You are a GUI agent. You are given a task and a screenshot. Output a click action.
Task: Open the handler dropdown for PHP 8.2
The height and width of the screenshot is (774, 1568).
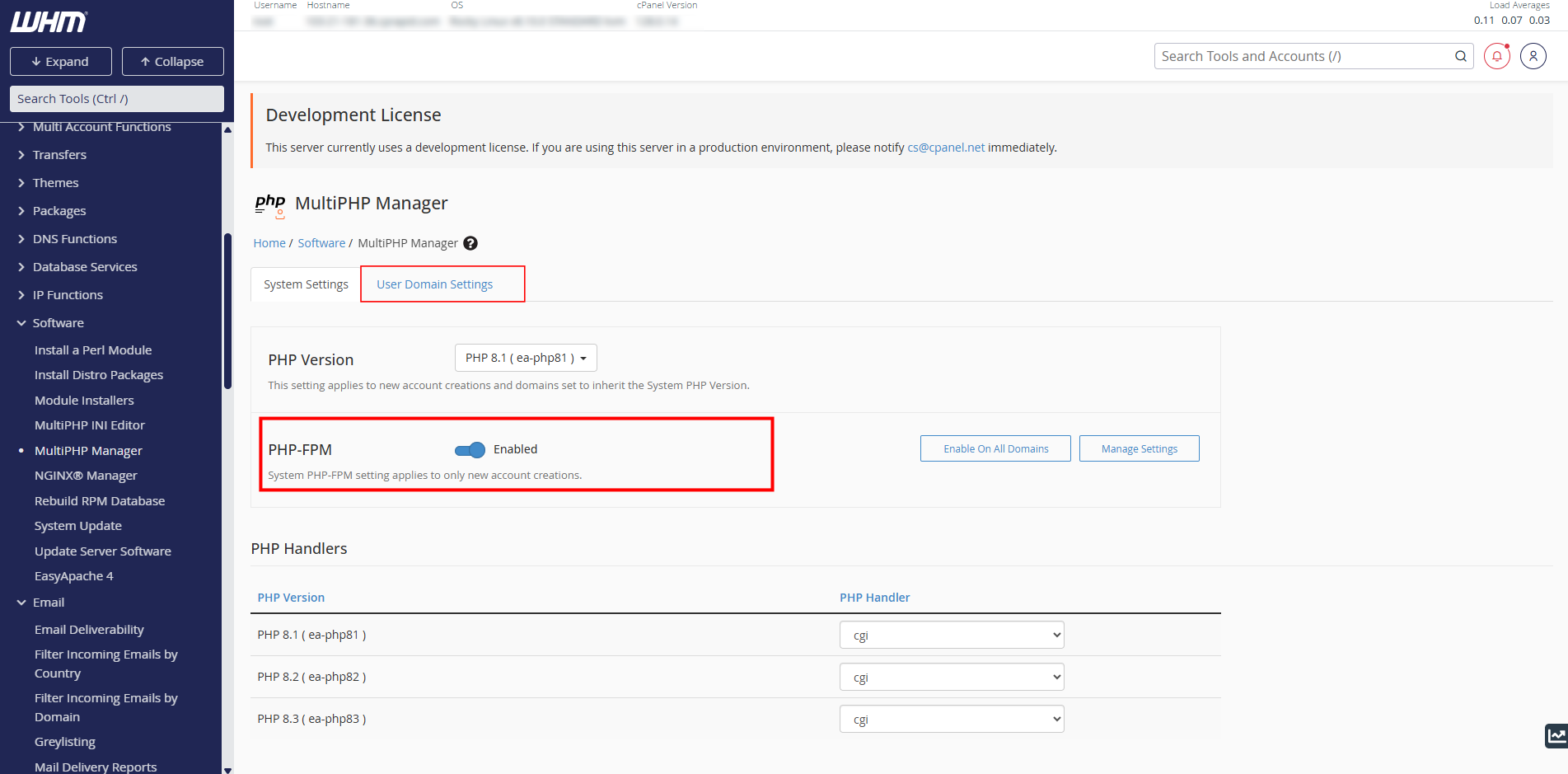click(952, 677)
